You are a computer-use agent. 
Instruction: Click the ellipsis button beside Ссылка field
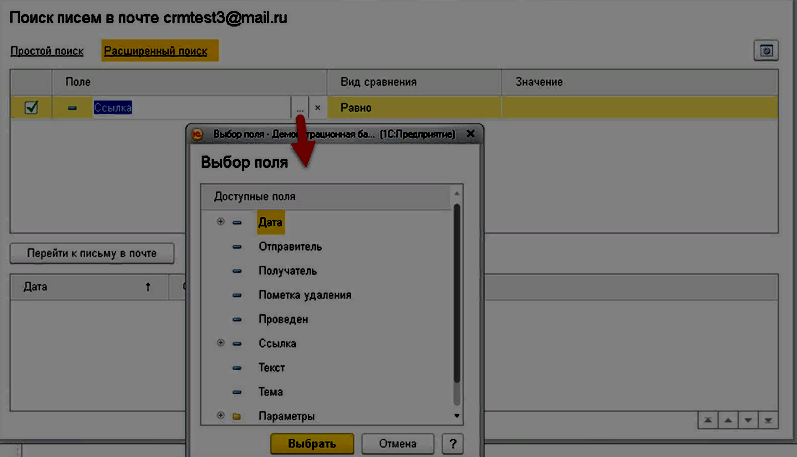[x=299, y=108]
